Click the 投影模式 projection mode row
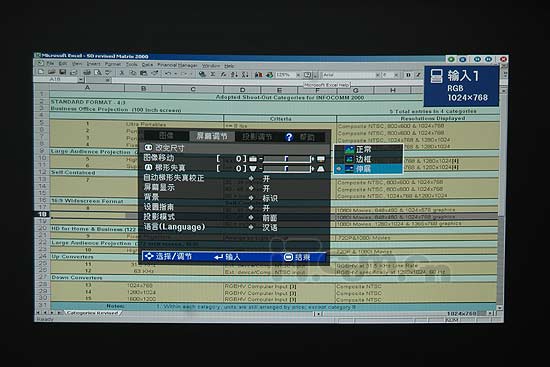550x367 pixels. (x=234, y=217)
